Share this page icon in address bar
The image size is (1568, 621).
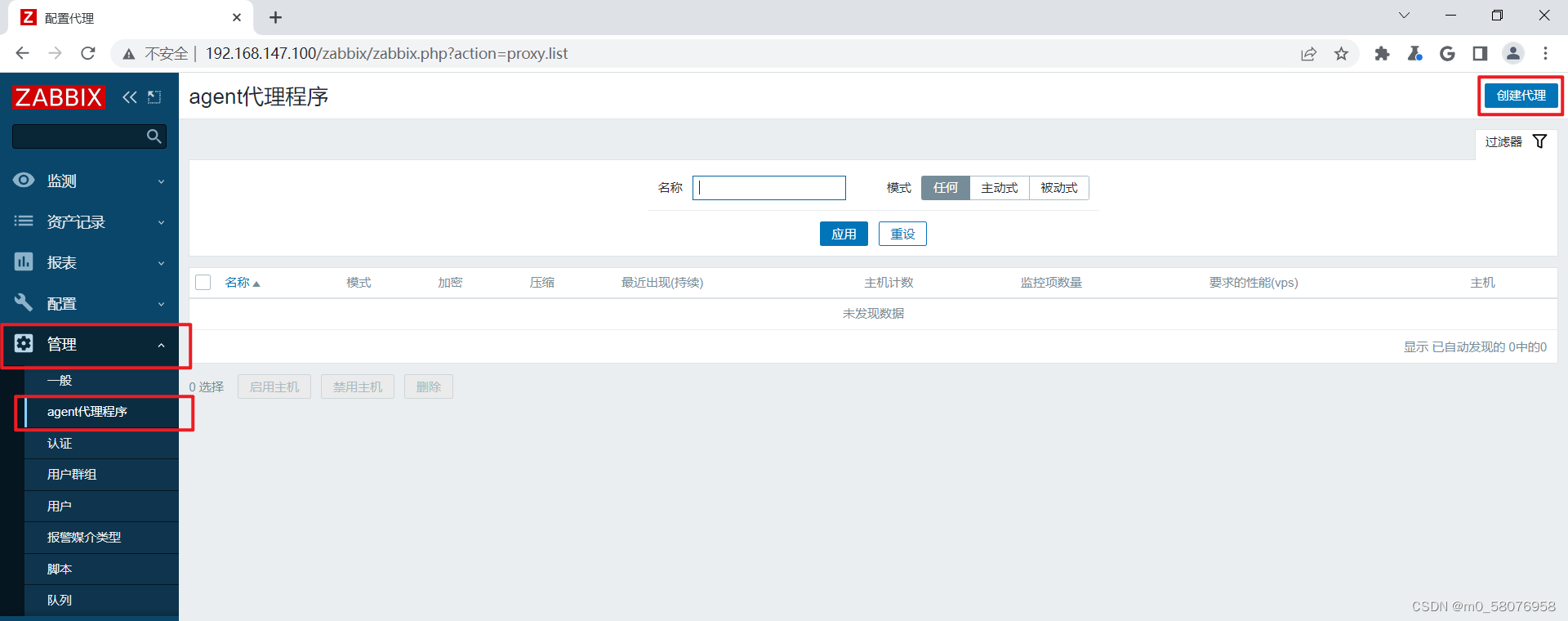coord(1308,54)
